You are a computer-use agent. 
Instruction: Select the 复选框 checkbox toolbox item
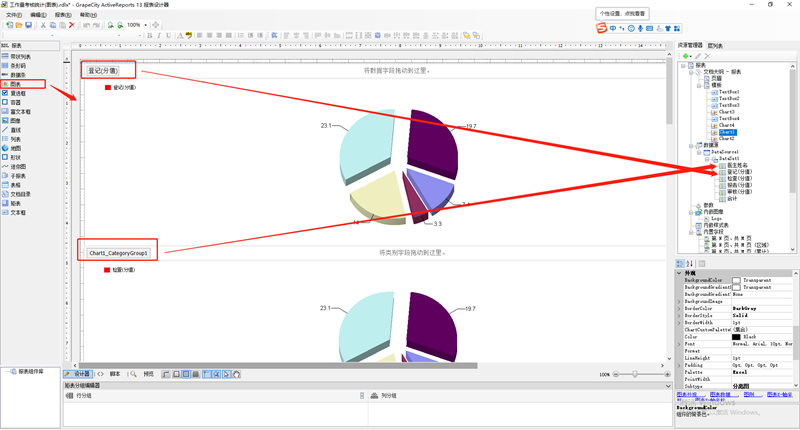(18, 93)
